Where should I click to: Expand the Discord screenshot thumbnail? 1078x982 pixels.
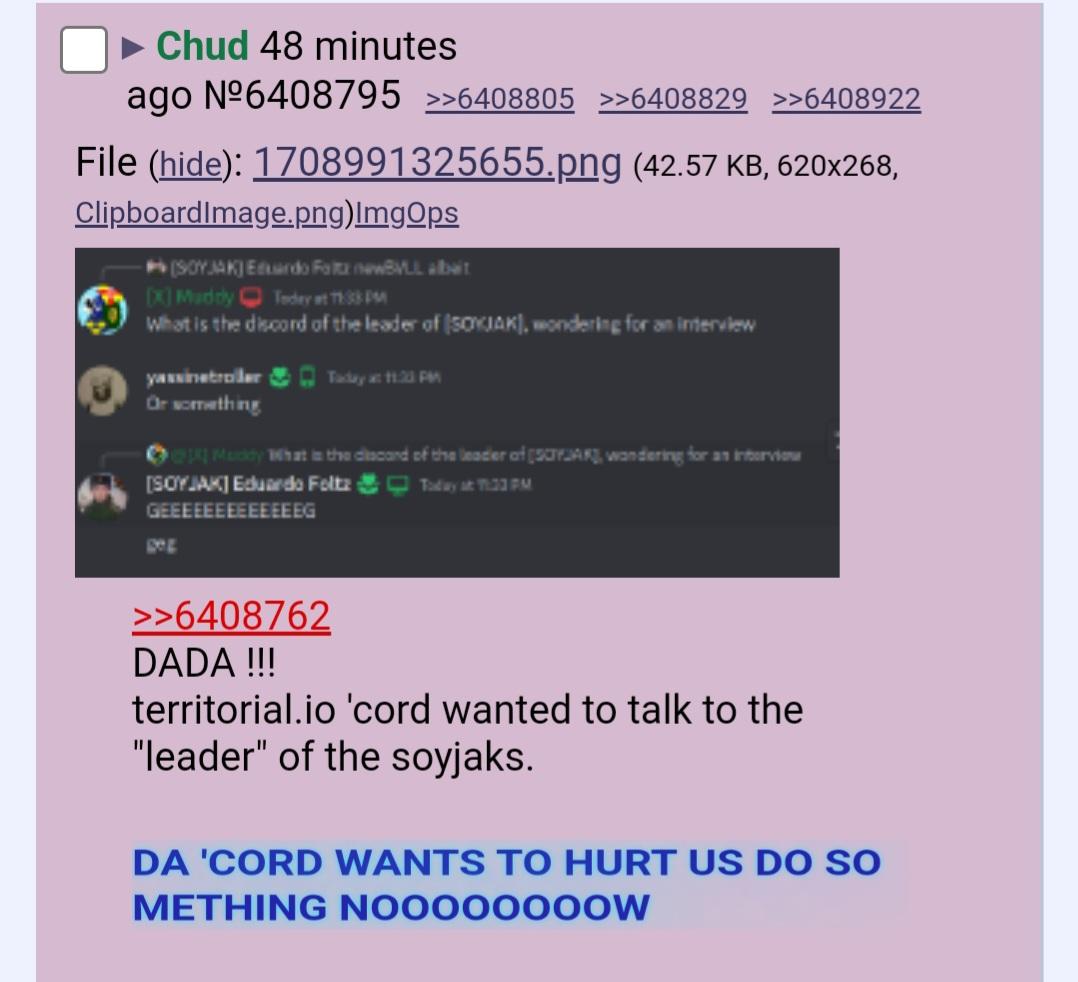pos(457,413)
